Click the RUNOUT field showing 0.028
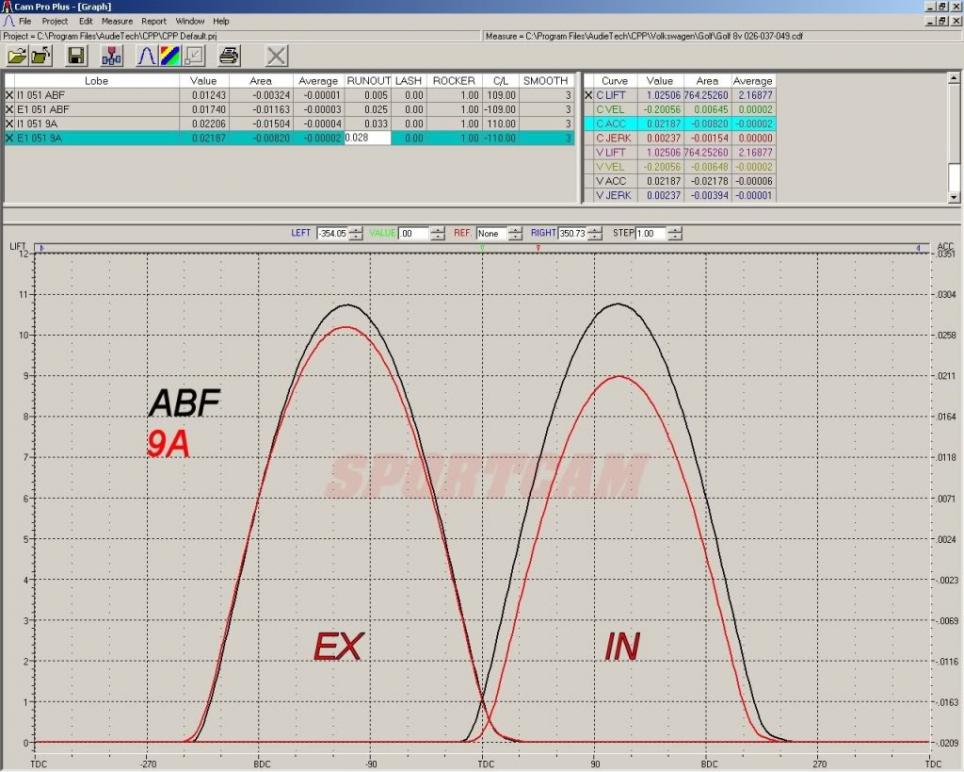This screenshot has width=964, height=772. [368, 138]
